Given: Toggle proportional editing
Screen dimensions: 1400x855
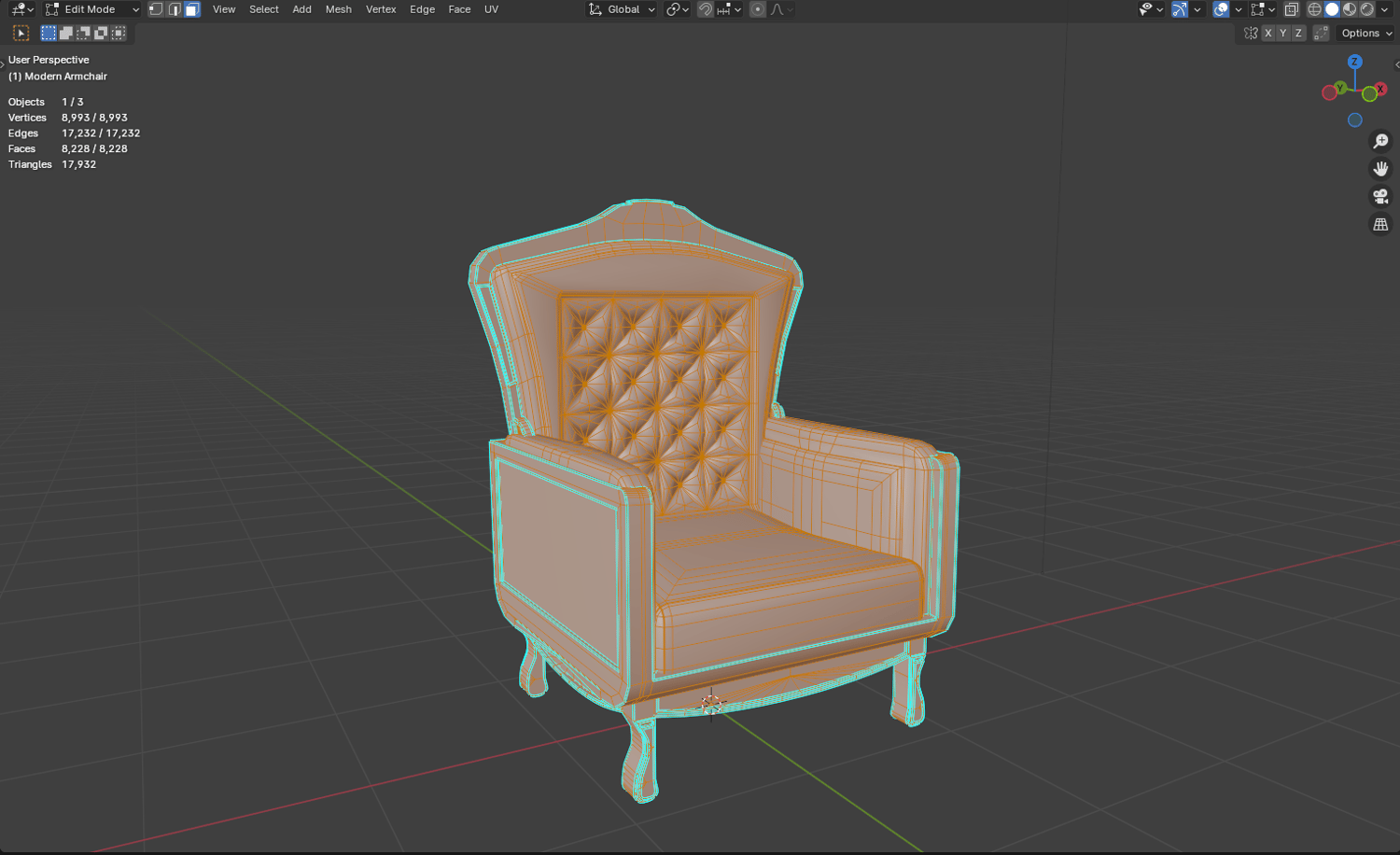Looking at the screenshot, I should pyautogui.click(x=758, y=9).
